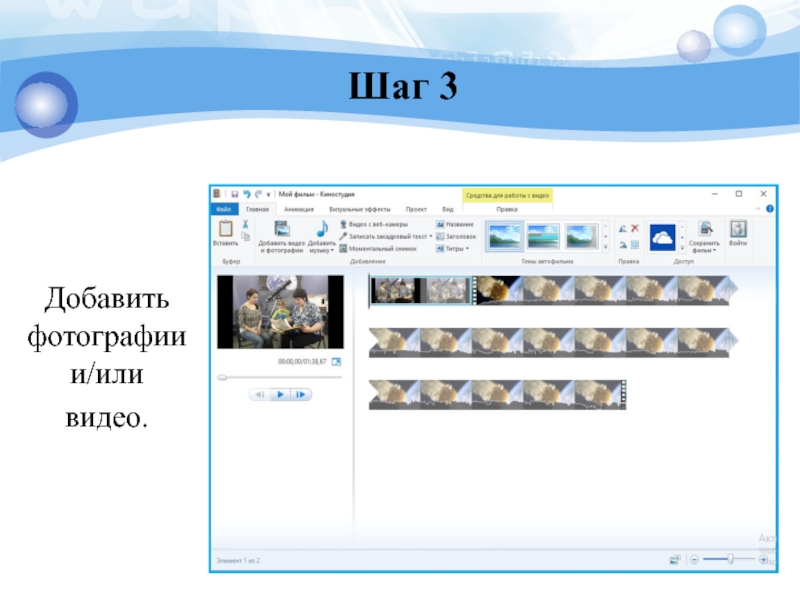Click the Undo arrow in title bar
Viewport: 800px width, 600px height.
click(x=247, y=194)
